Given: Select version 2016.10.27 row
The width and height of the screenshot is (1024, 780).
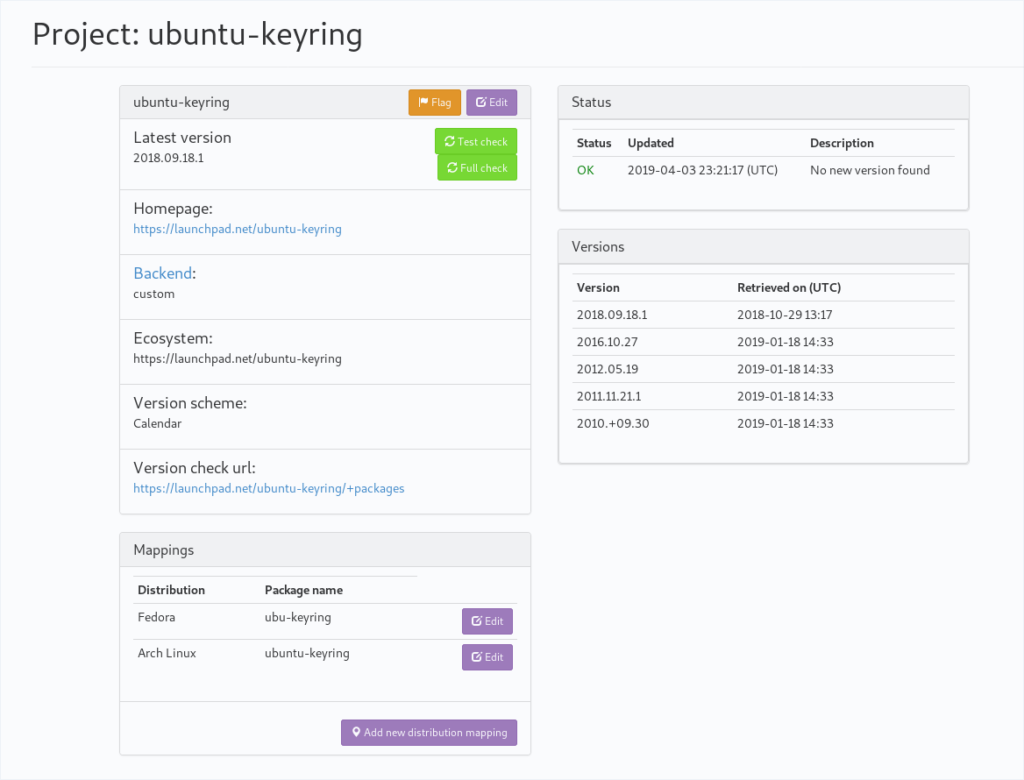Looking at the screenshot, I should pos(763,342).
